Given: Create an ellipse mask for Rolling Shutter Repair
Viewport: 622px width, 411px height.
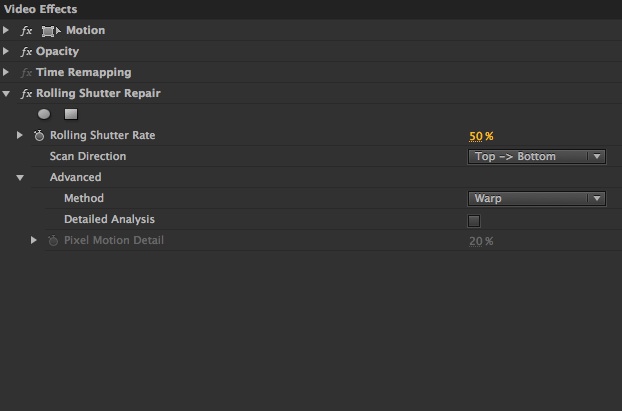Looking at the screenshot, I should pyautogui.click(x=44, y=114).
